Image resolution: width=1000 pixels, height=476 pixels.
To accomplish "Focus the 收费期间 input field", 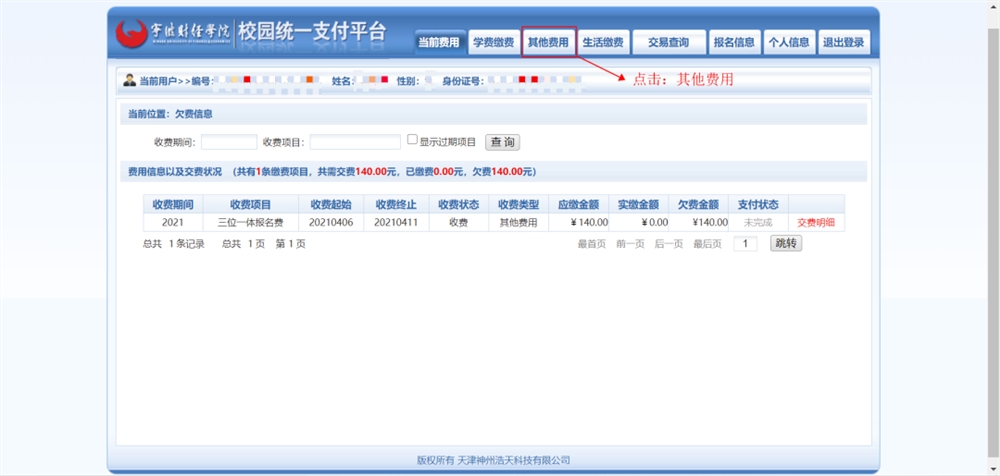I will pyautogui.click(x=229, y=142).
